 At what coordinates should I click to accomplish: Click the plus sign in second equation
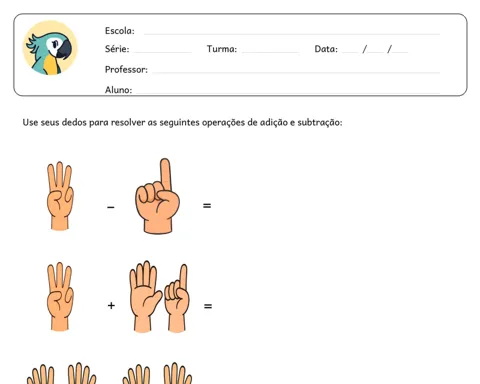111,305
